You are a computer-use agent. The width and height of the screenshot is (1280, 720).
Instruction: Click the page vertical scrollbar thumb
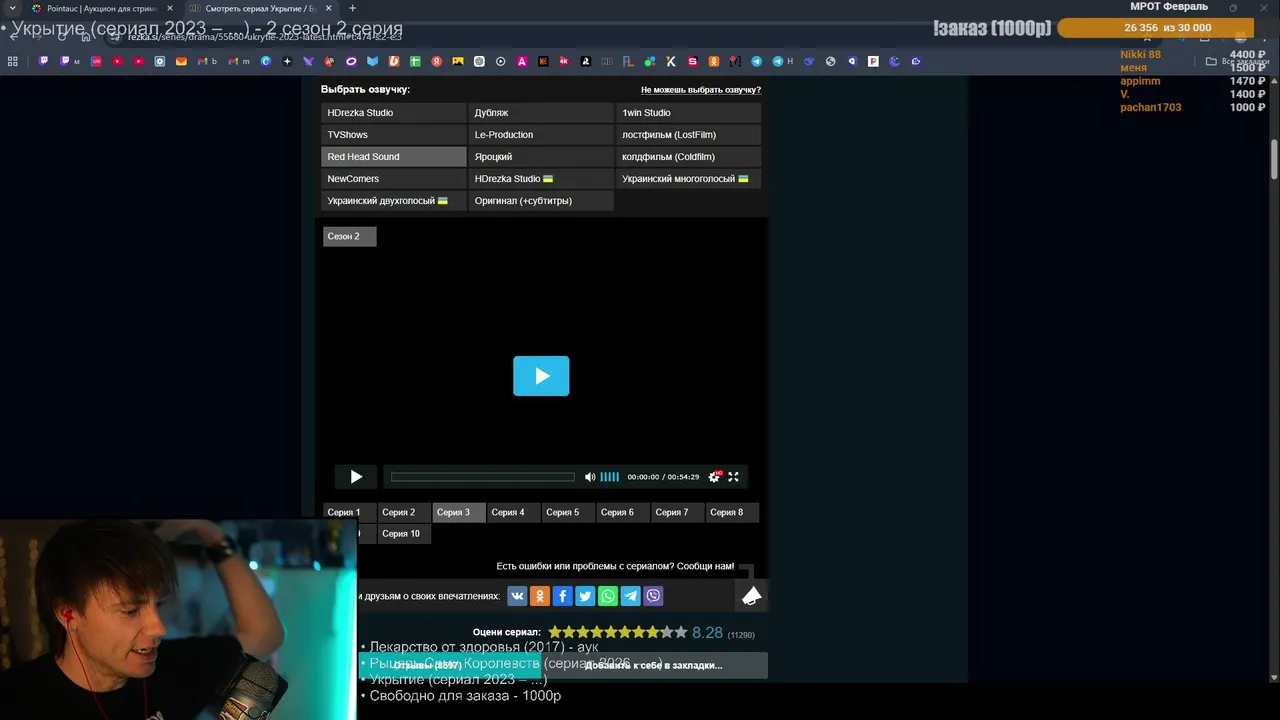tap(1274, 160)
